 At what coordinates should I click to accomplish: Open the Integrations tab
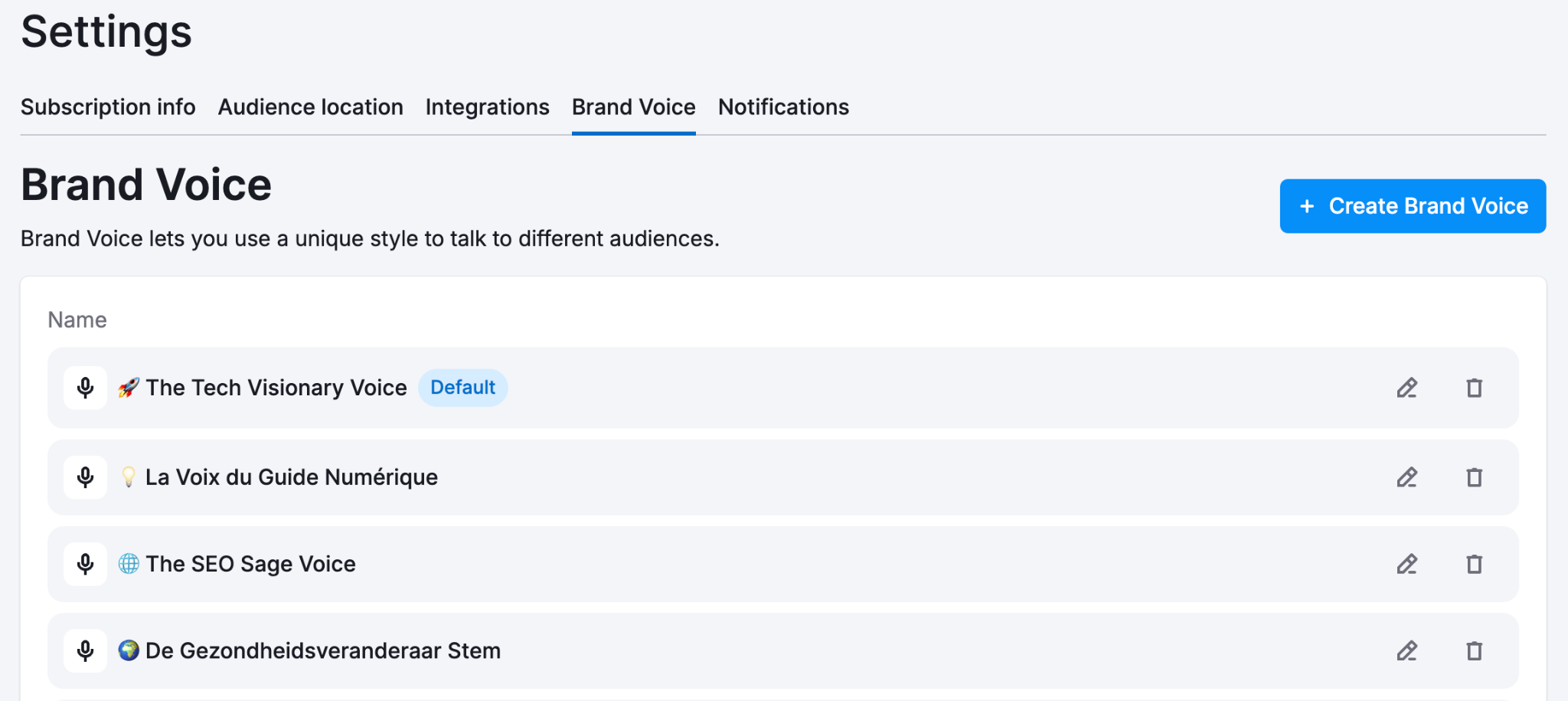487,107
